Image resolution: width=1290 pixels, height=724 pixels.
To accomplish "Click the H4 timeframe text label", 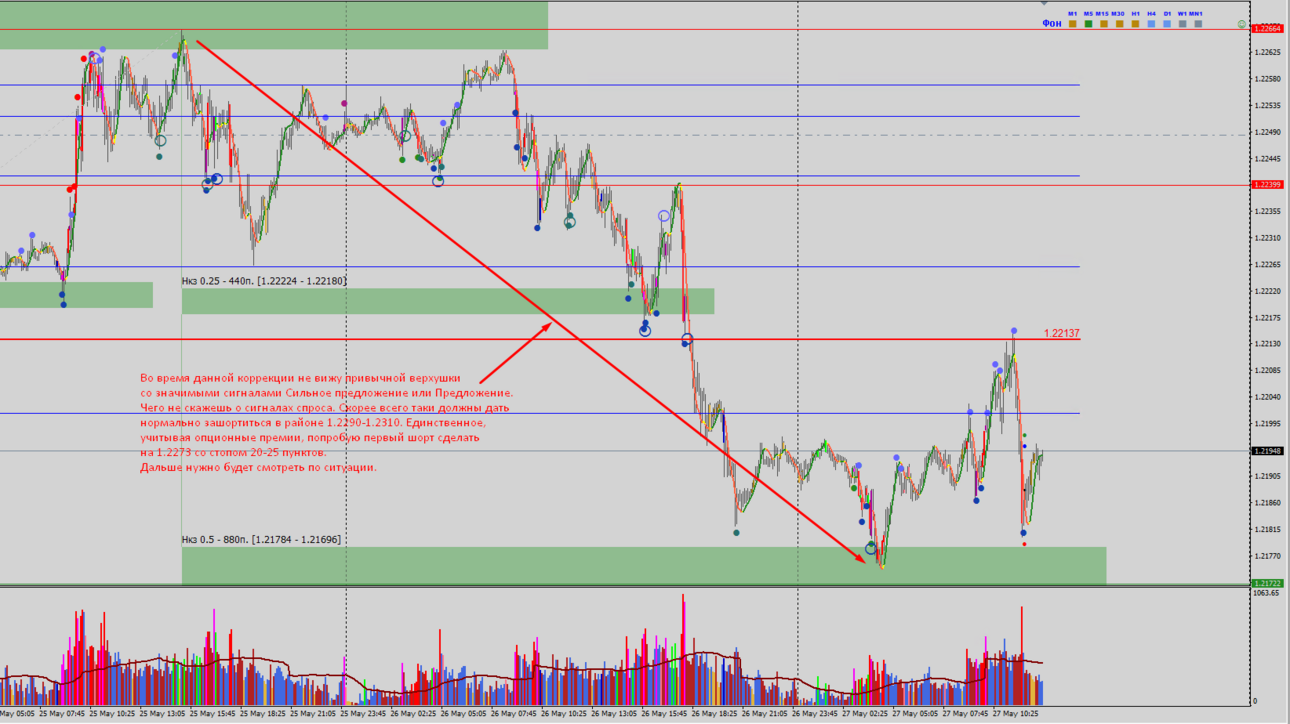I will coord(1151,14).
